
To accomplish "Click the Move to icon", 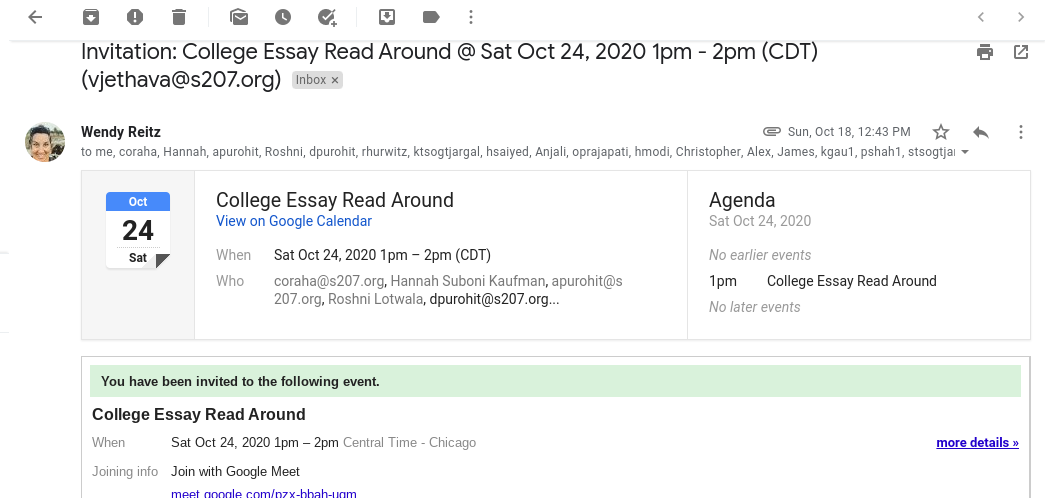I will (x=387, y=17).
